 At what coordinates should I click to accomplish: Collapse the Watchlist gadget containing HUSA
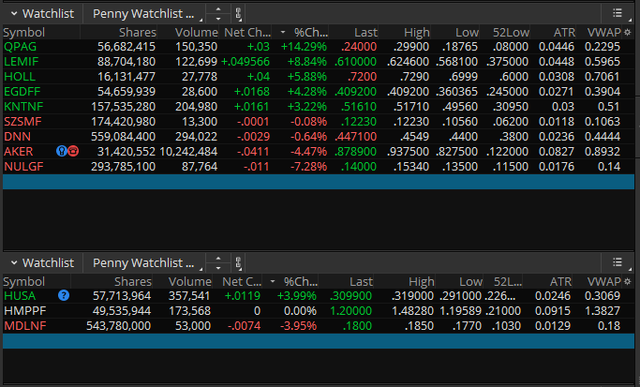click(14, 262)
